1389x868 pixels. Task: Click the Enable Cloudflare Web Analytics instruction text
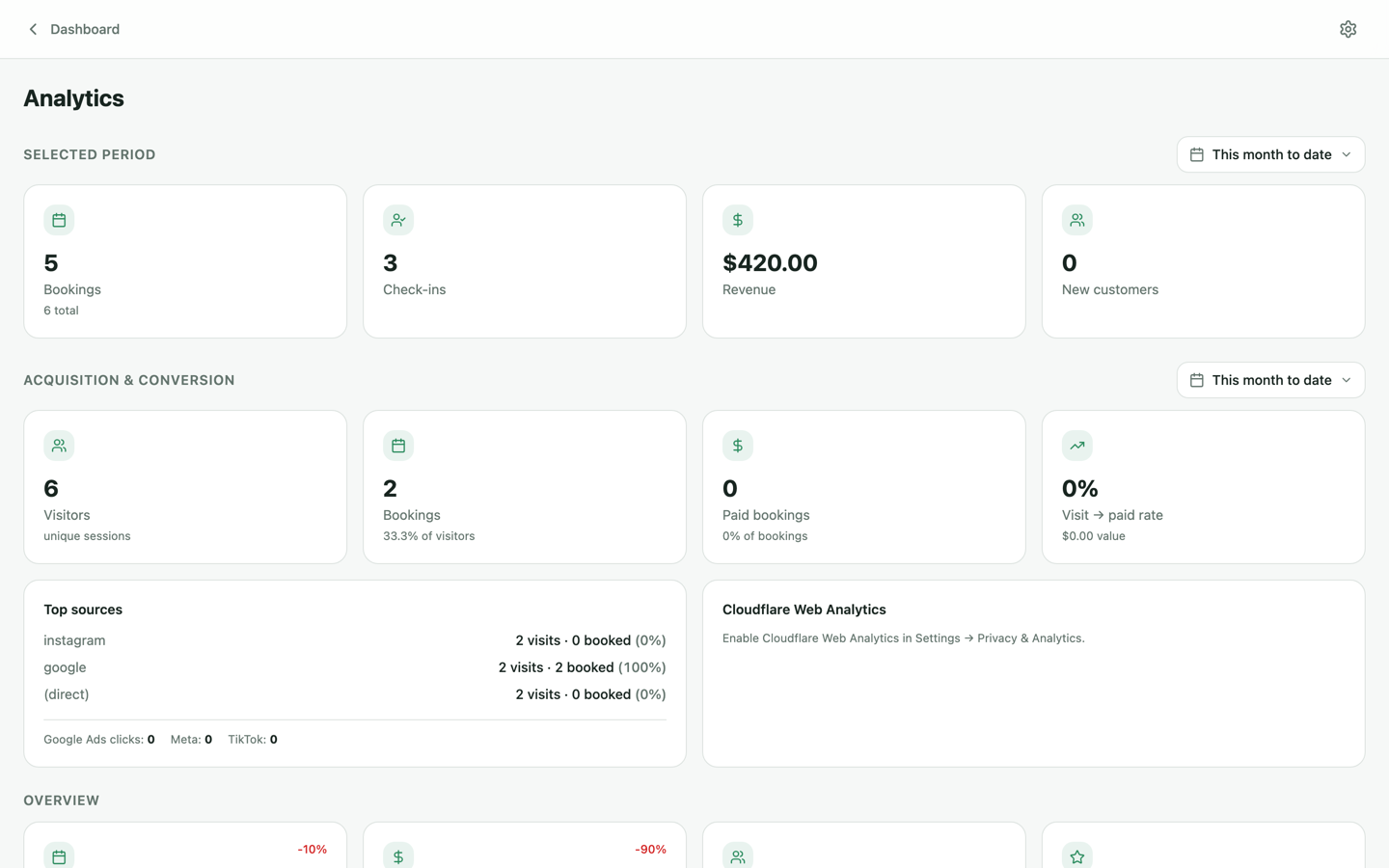[x=903, y=638]
